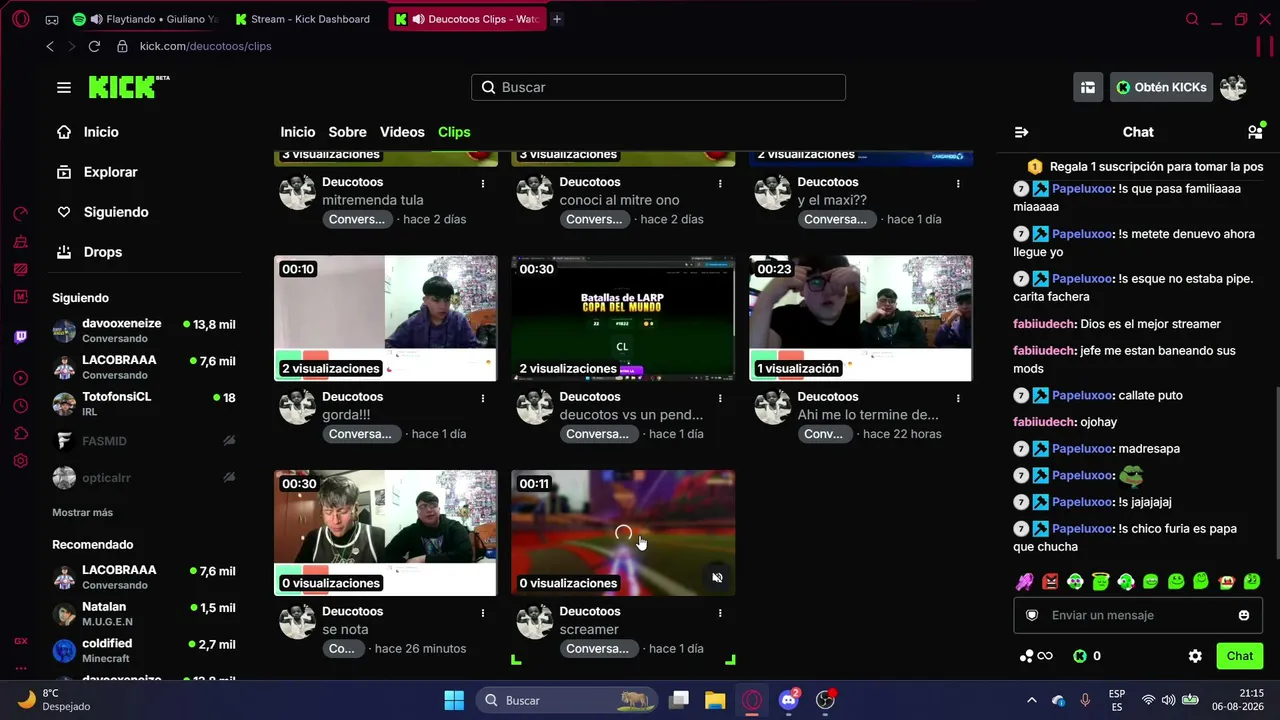Switch to the Sobre channel tab

(x=347, y=132)
